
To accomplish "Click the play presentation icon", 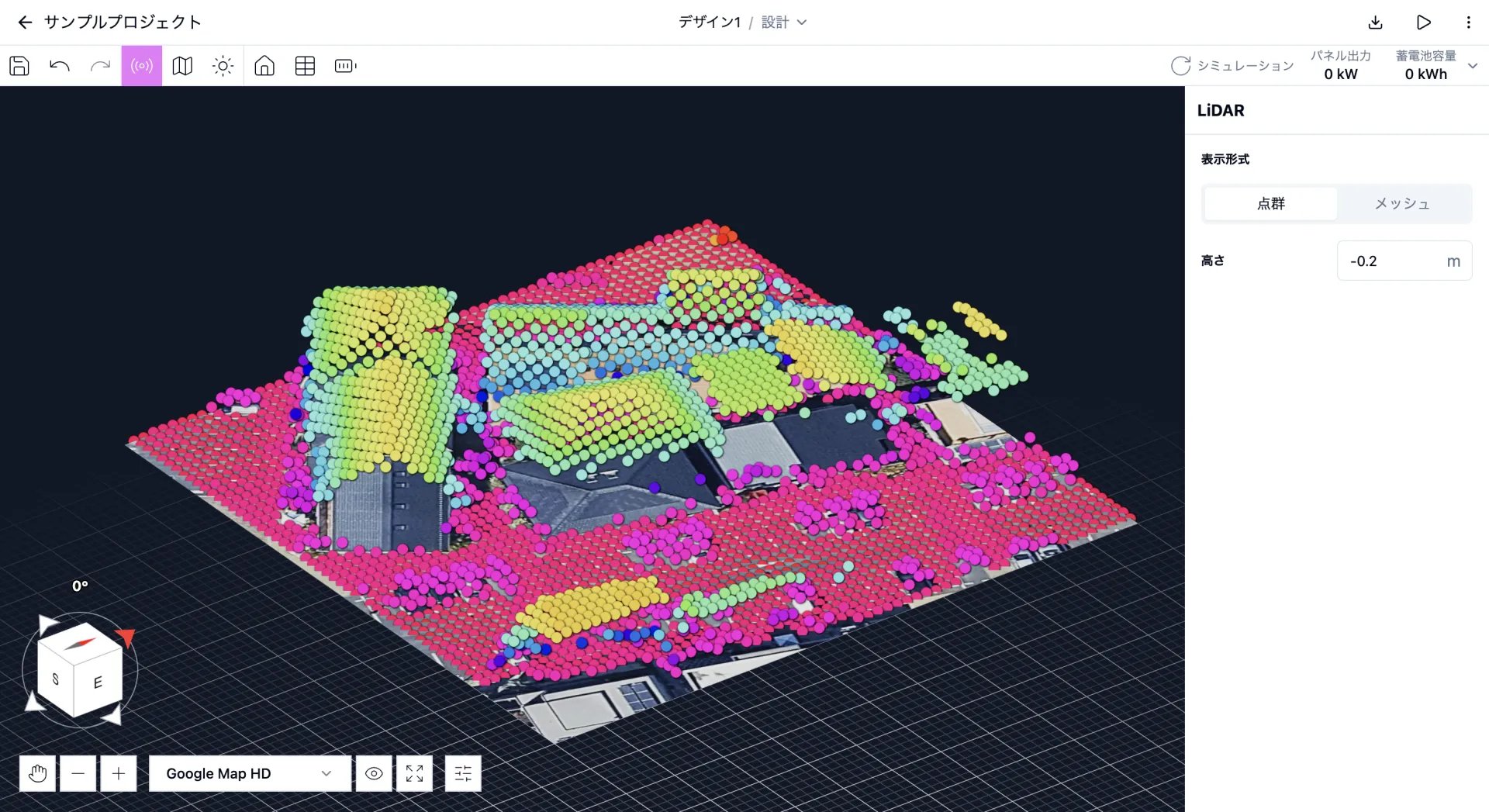I will click(1423, 22).
